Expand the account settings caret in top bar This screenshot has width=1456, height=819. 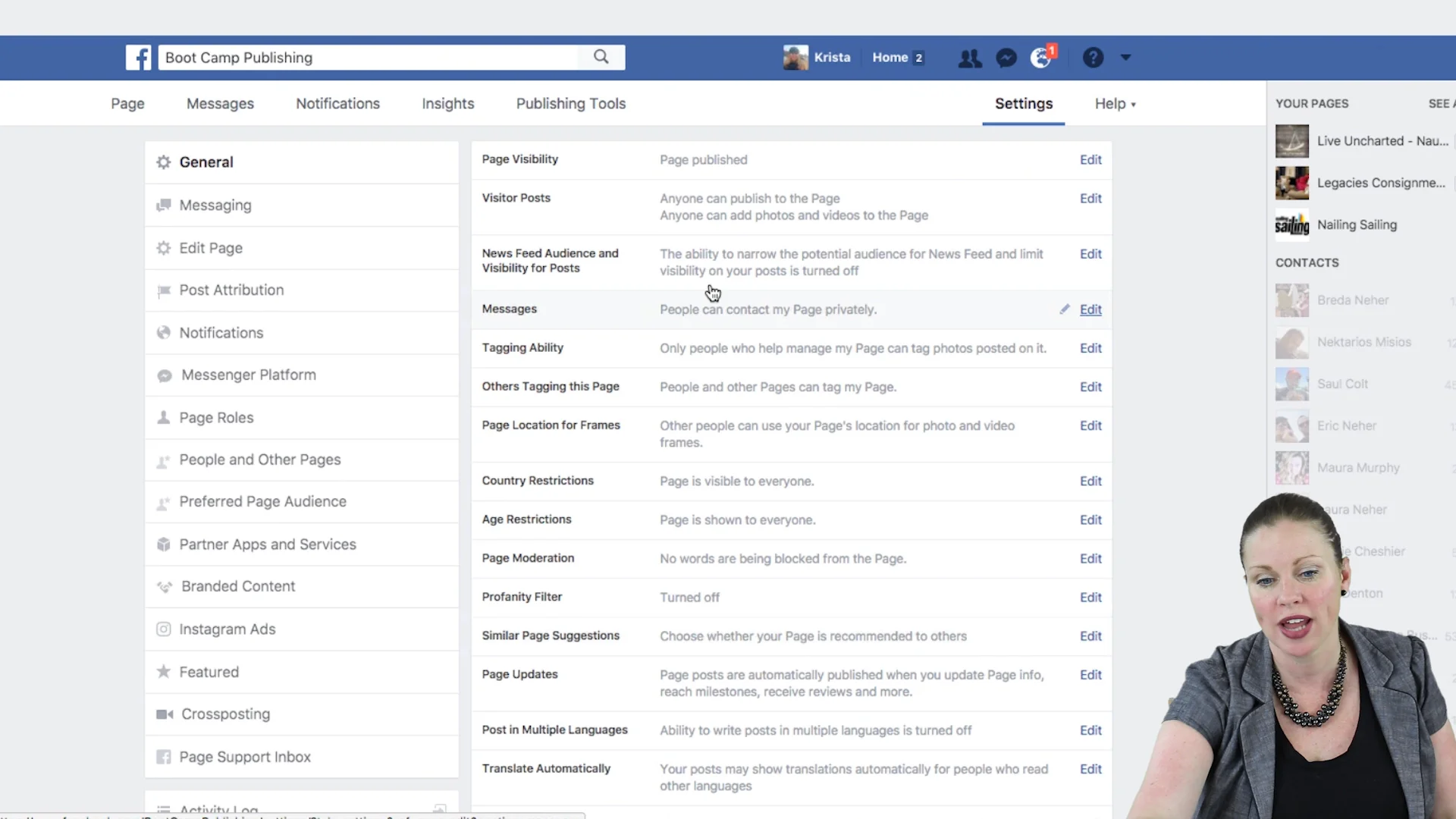click(1125, 57)
